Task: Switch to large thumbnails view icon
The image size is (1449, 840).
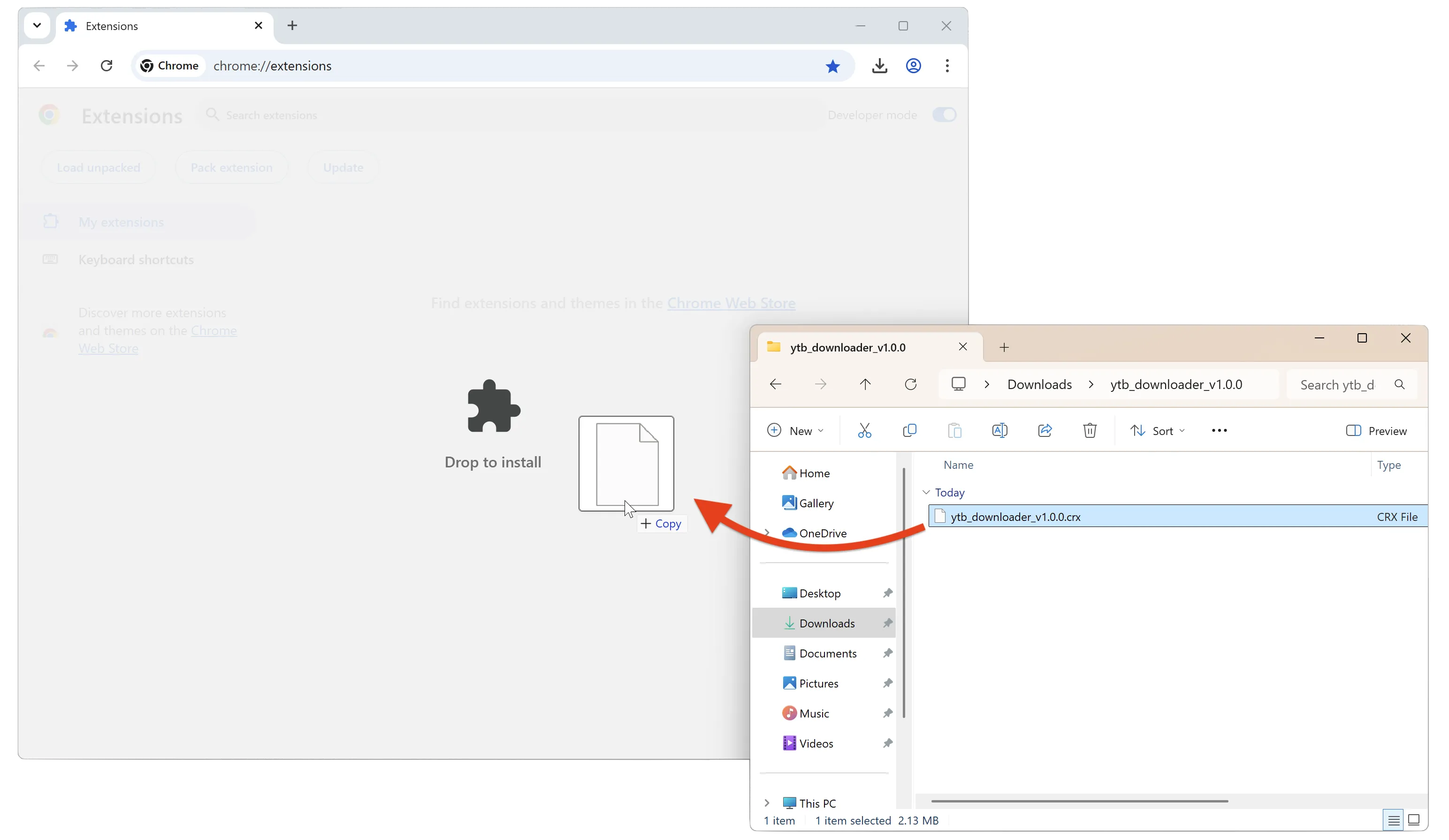Action: coord(1414,820)
